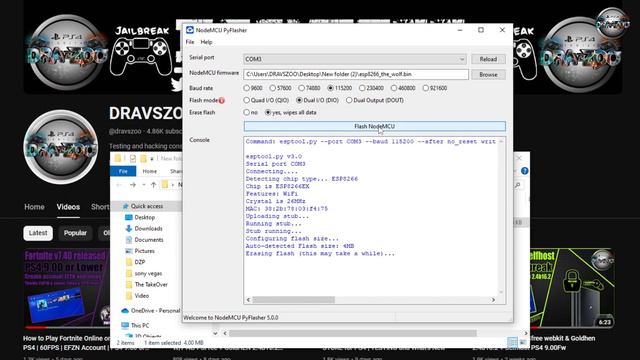Click the Reload serial ports button

(488, 59)
